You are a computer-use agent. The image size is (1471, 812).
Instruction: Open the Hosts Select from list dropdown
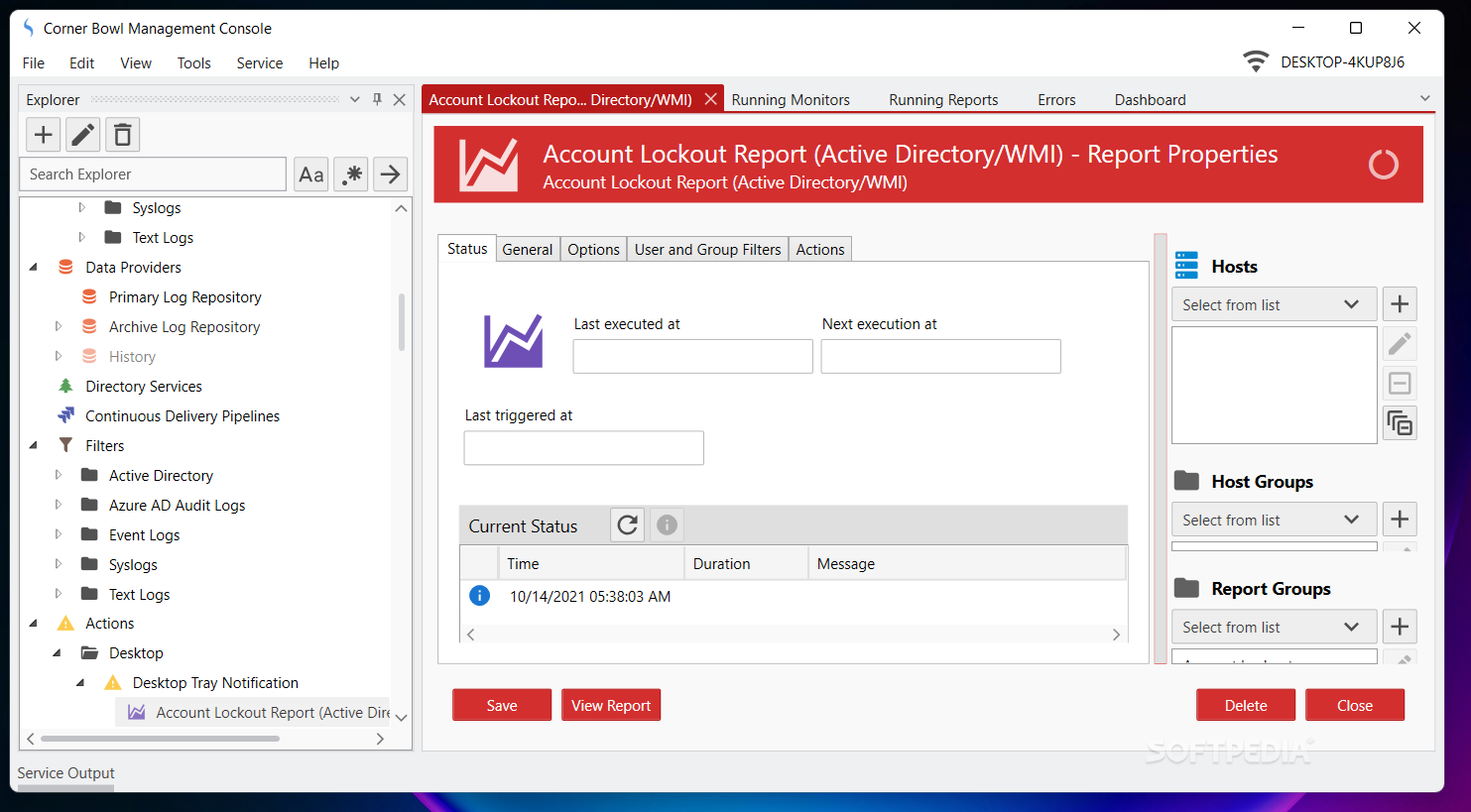coord(1274,304)
